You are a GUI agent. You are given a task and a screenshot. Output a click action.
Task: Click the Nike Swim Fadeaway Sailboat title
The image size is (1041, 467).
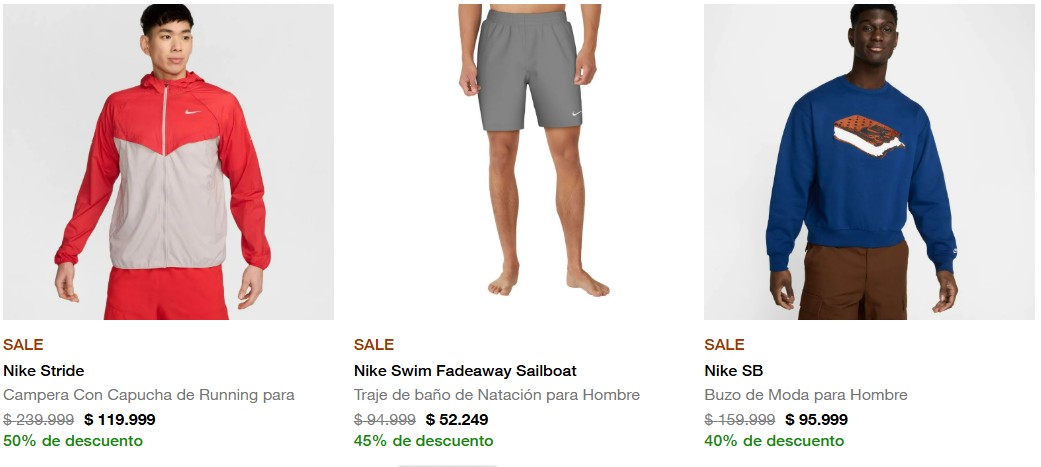pyautogui.click(x=465, y=371)
